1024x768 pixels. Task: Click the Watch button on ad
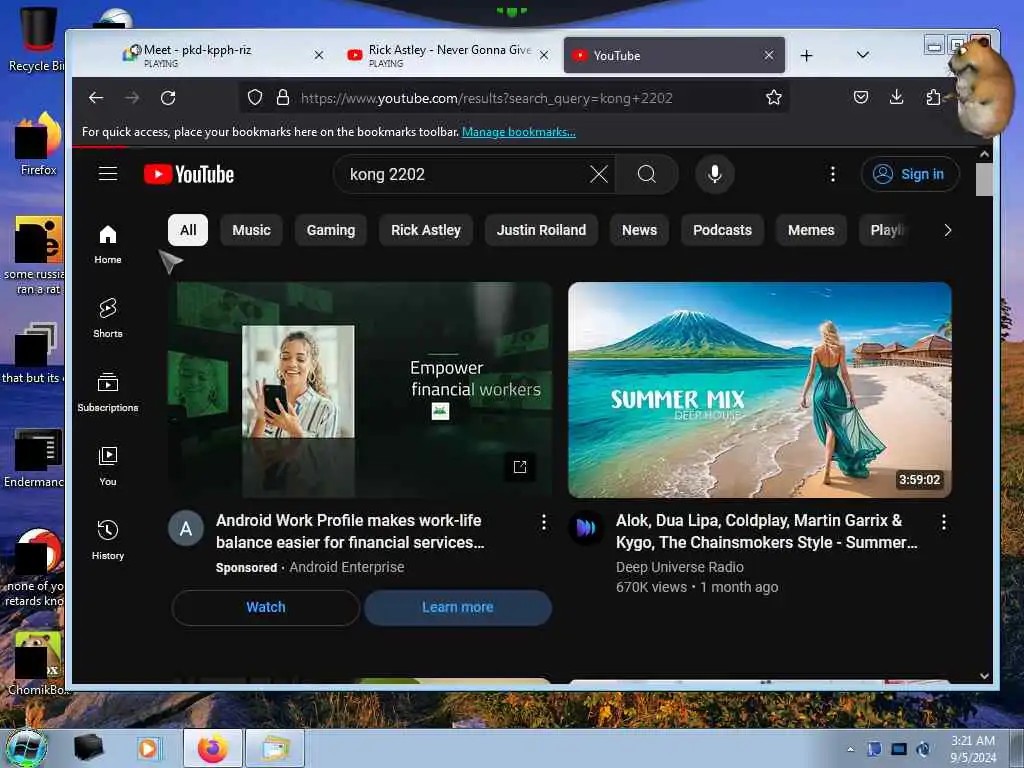[x=266, y=607]
